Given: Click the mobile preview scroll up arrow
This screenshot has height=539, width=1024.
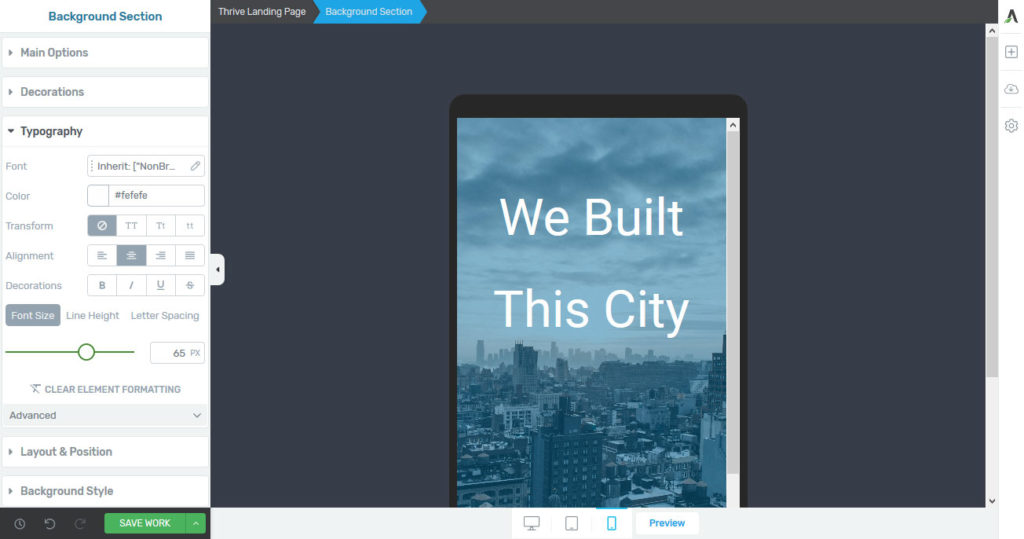Looking at the screenshot, I should point(733,125).
